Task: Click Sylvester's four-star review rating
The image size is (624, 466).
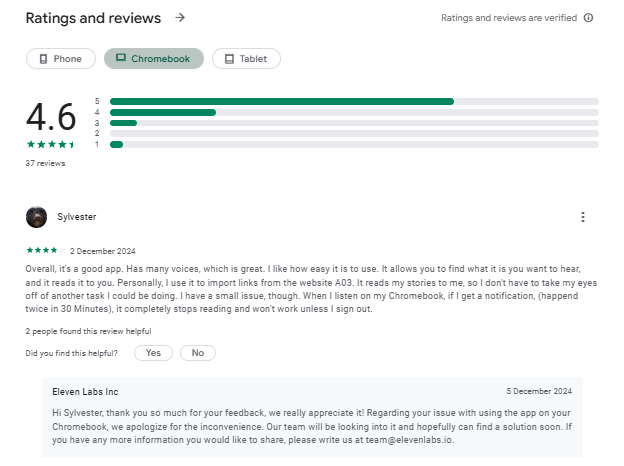Action: tap(45, 250)
